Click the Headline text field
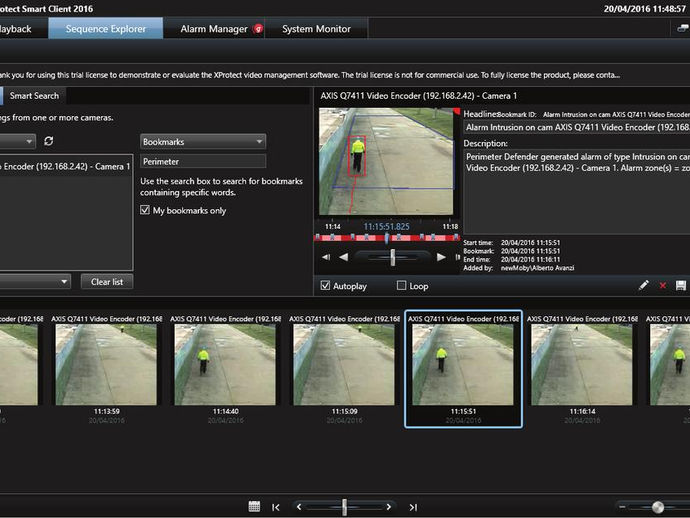 pos(577,127)
